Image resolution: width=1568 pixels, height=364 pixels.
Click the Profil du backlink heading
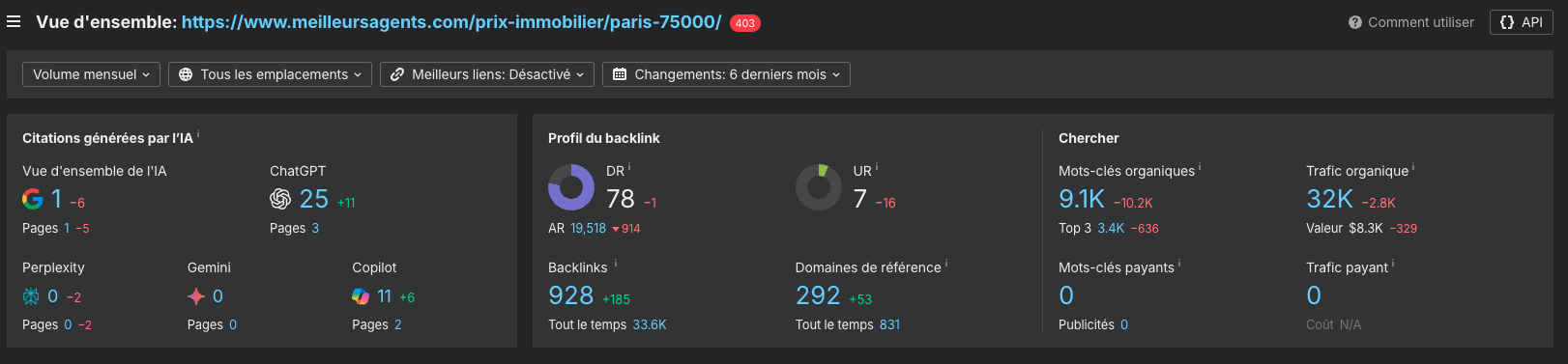coord(604,138)
